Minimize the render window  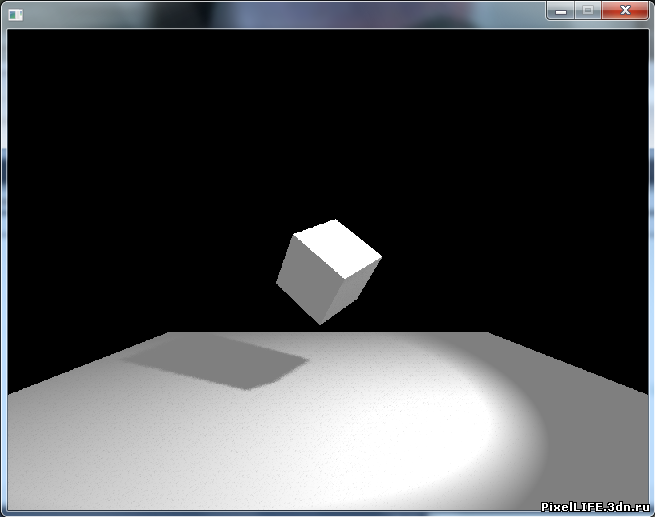561,11
